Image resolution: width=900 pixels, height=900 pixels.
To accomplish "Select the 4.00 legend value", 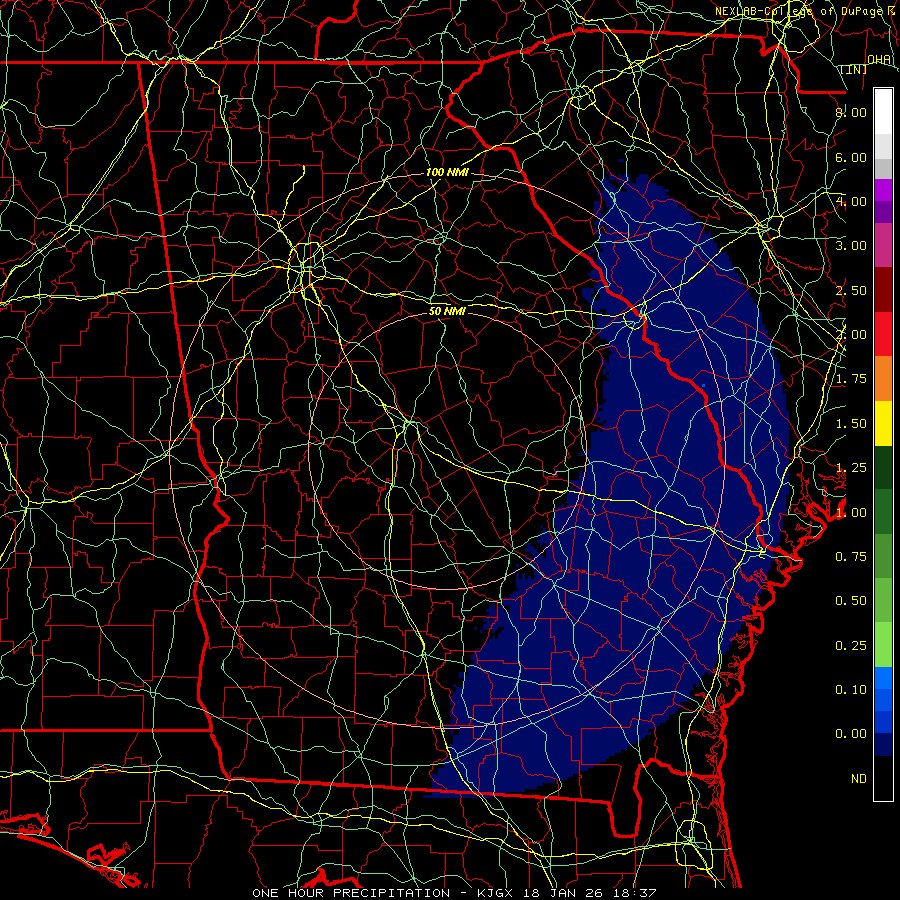I will [851, 201].
